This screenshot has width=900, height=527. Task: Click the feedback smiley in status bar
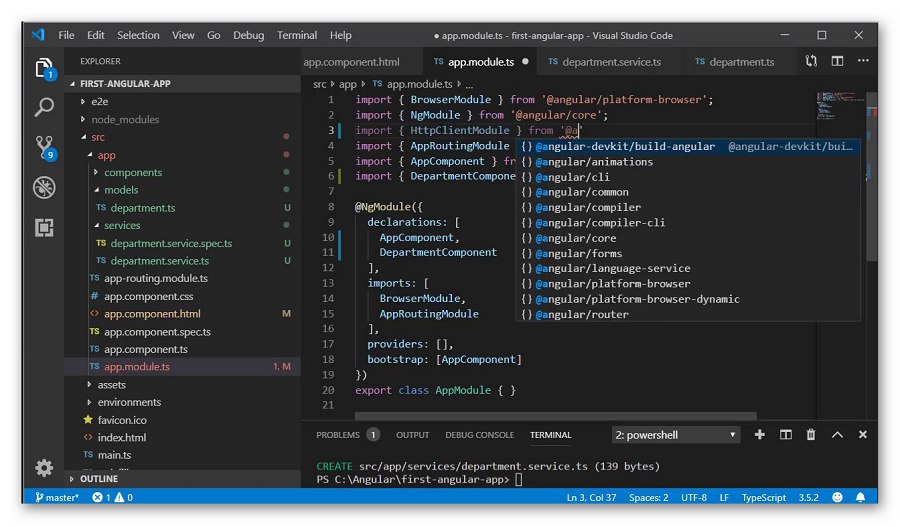pyautogui.click(x=837, y=497)
